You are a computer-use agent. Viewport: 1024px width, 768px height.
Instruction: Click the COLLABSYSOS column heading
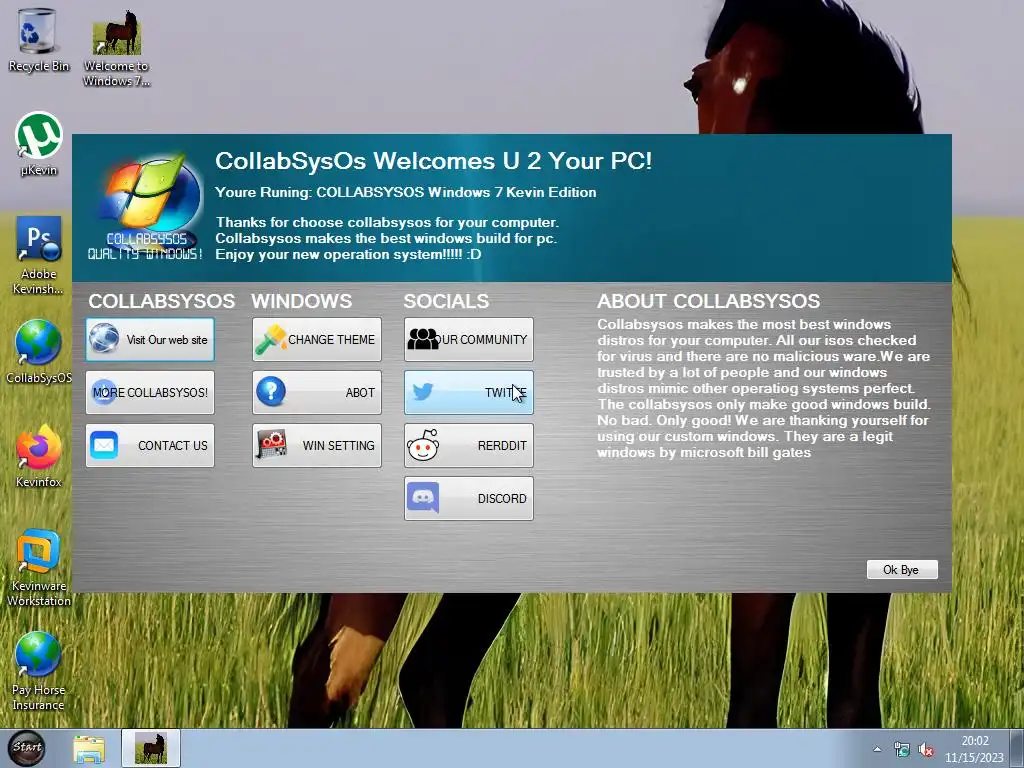point(162,301)
